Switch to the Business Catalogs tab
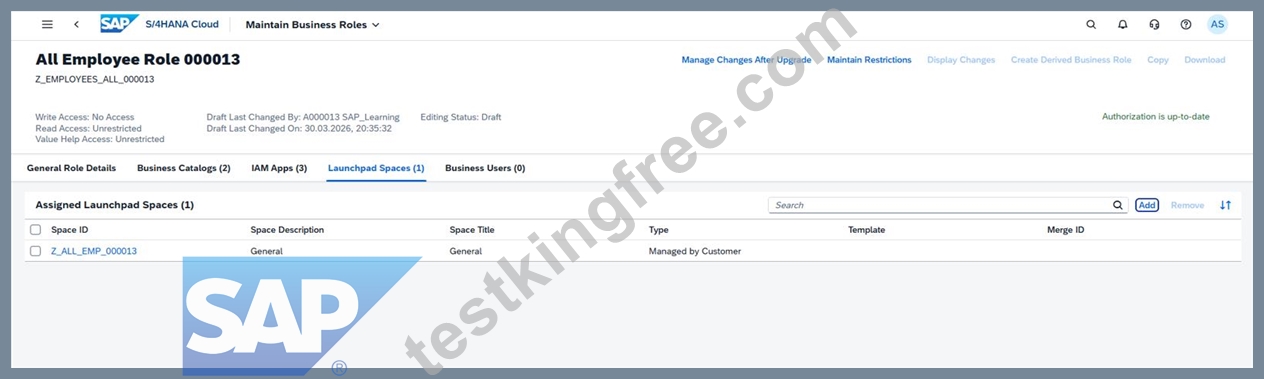The width and height of the screenshot is (1264, 379). coord(184,168)
